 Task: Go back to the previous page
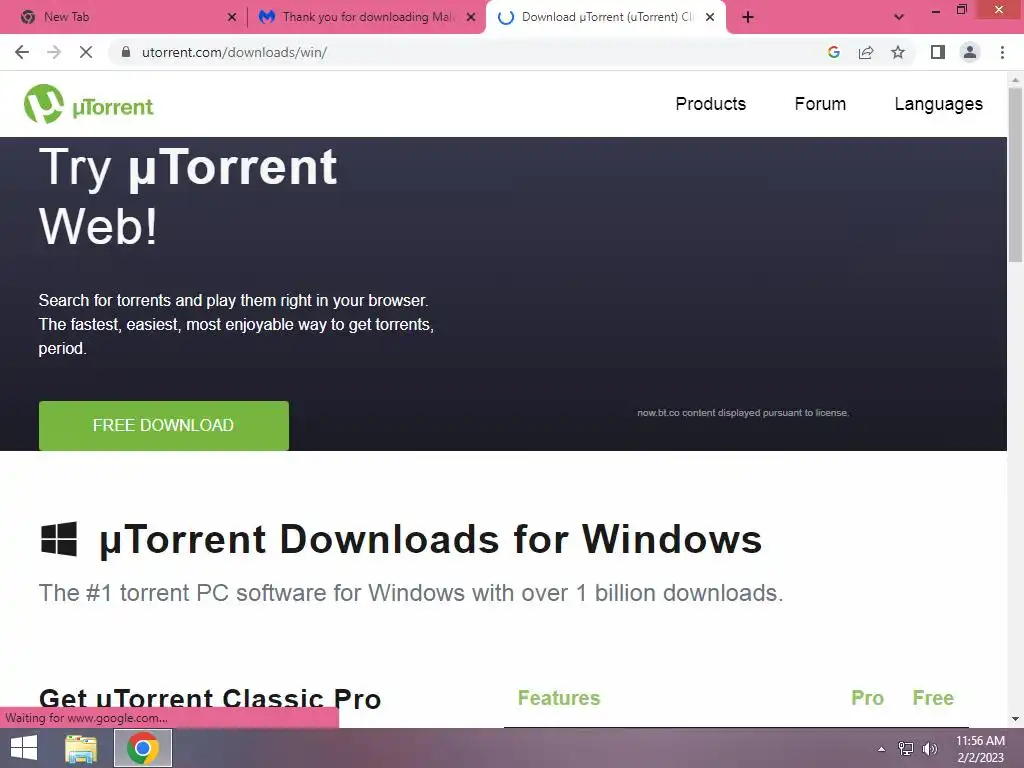pos(22,52)
